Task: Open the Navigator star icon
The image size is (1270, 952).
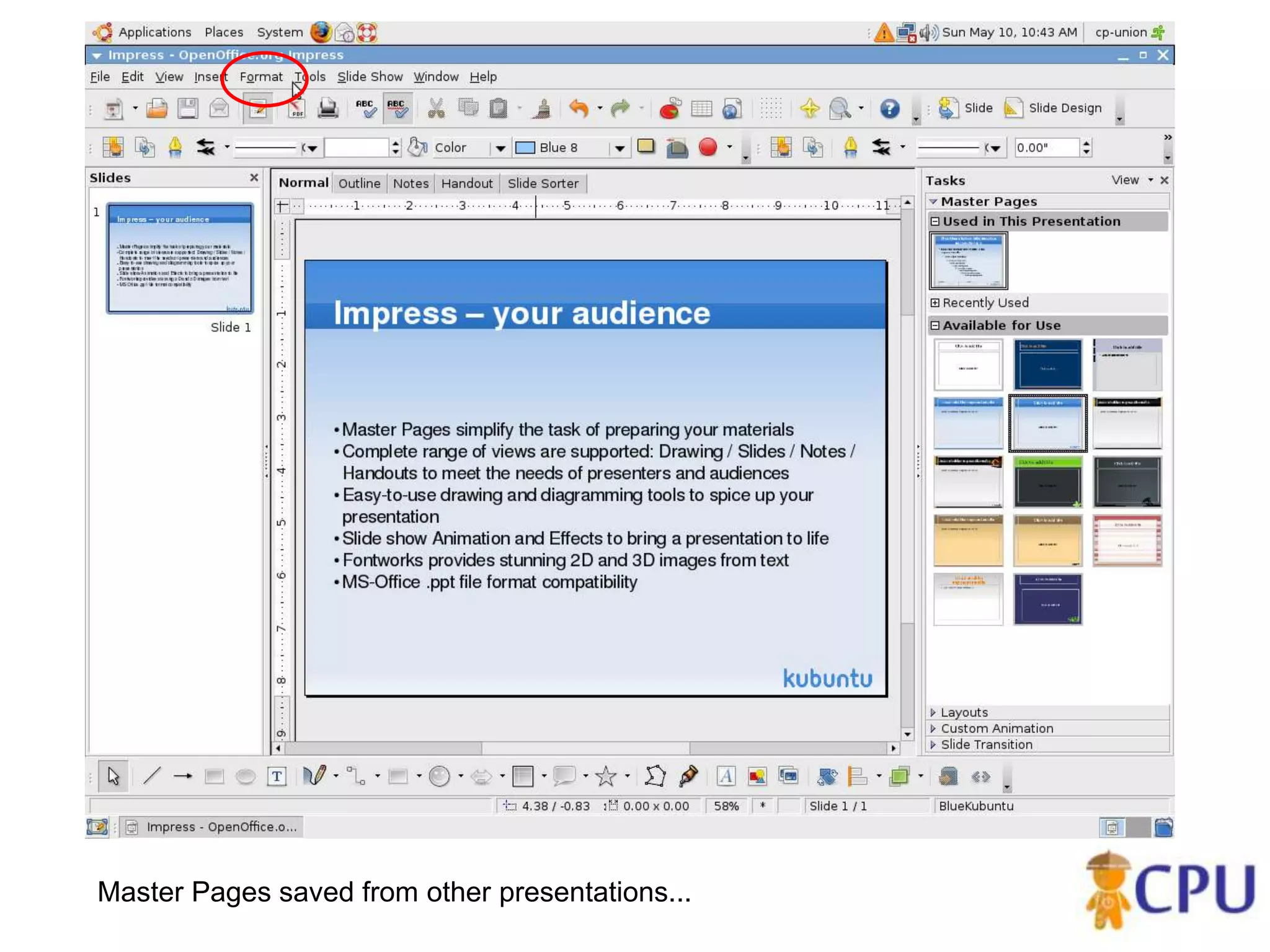Action: (x=809, y=109)
